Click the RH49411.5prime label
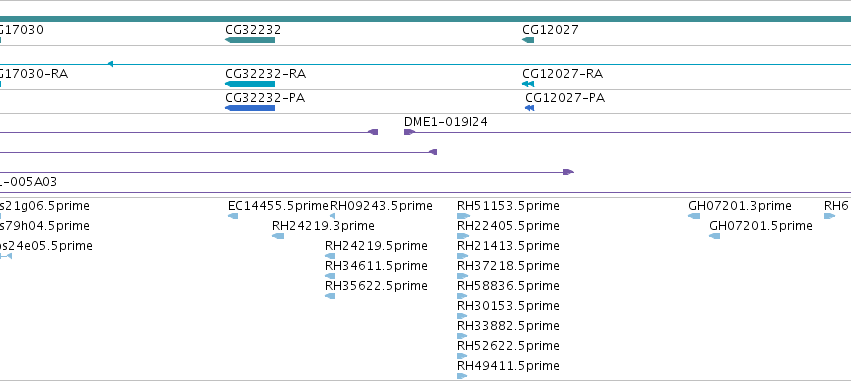The image size is (851, 381). coord(508,365)
